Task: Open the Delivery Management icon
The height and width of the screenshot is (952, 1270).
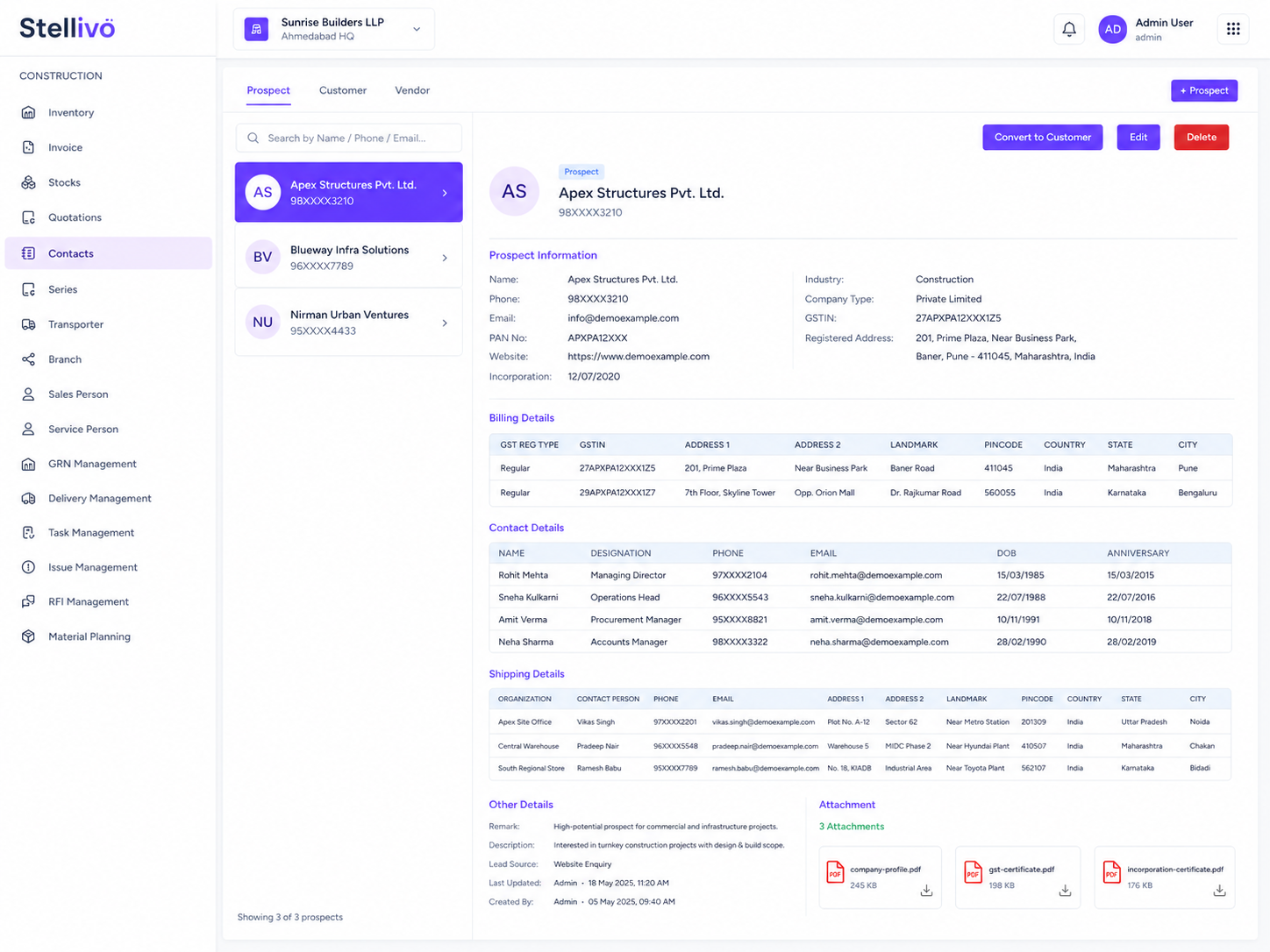Action: click(x=28, y=498)
